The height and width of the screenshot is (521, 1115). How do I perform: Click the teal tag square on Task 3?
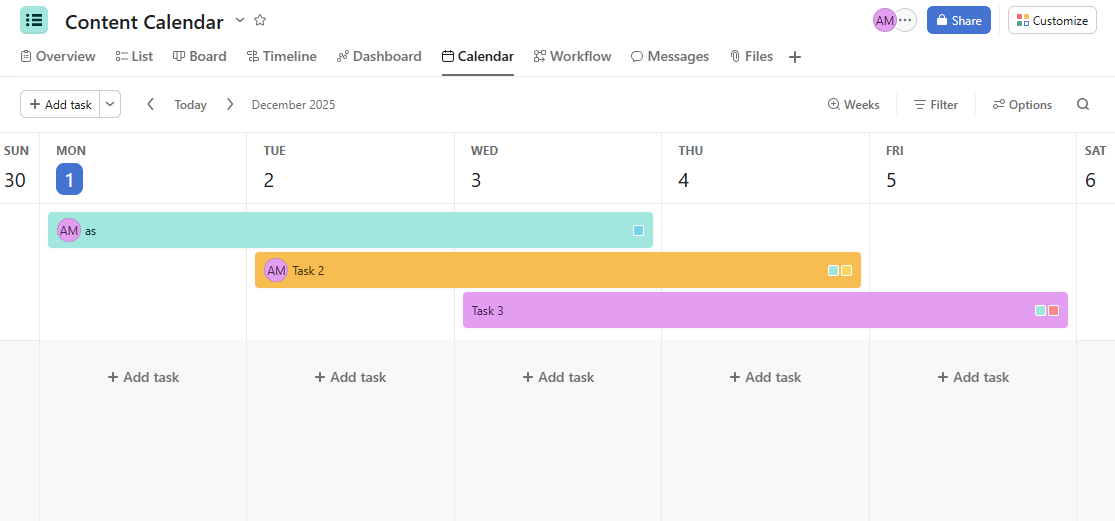(x=1040, y=311)
